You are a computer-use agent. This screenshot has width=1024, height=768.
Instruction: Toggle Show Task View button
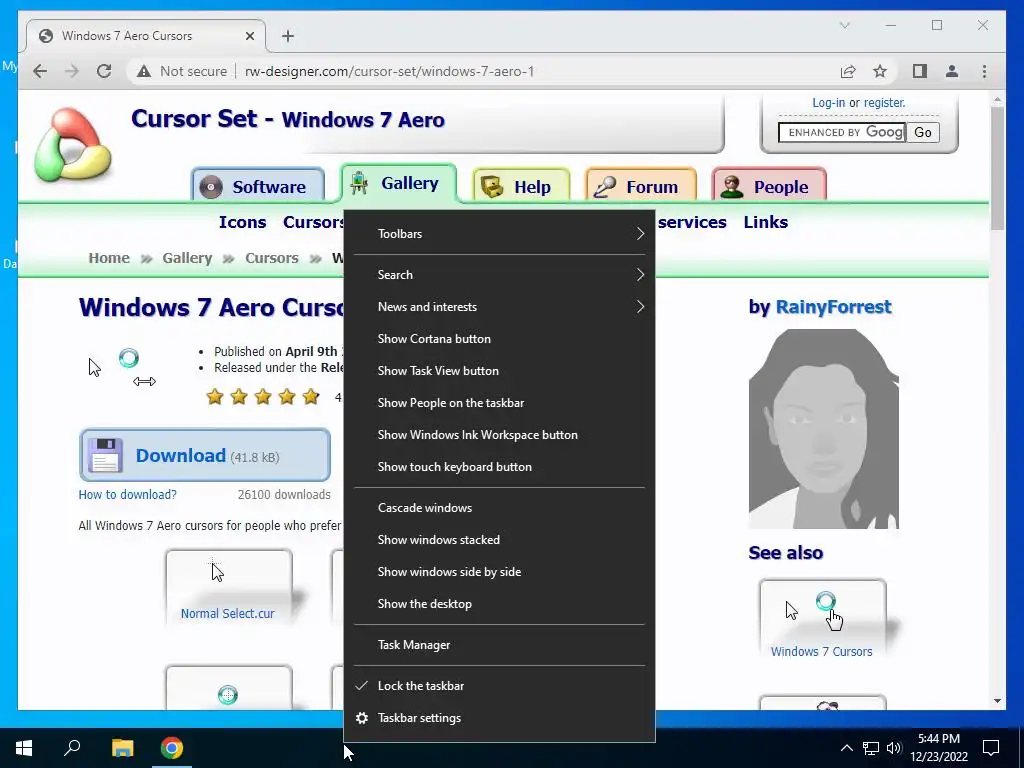click(499, 371)
